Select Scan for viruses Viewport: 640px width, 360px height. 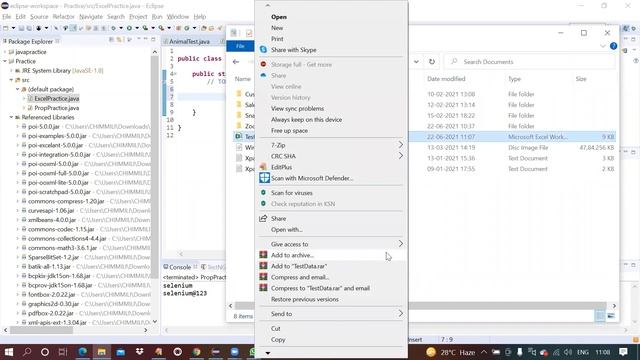click(291, 193)
